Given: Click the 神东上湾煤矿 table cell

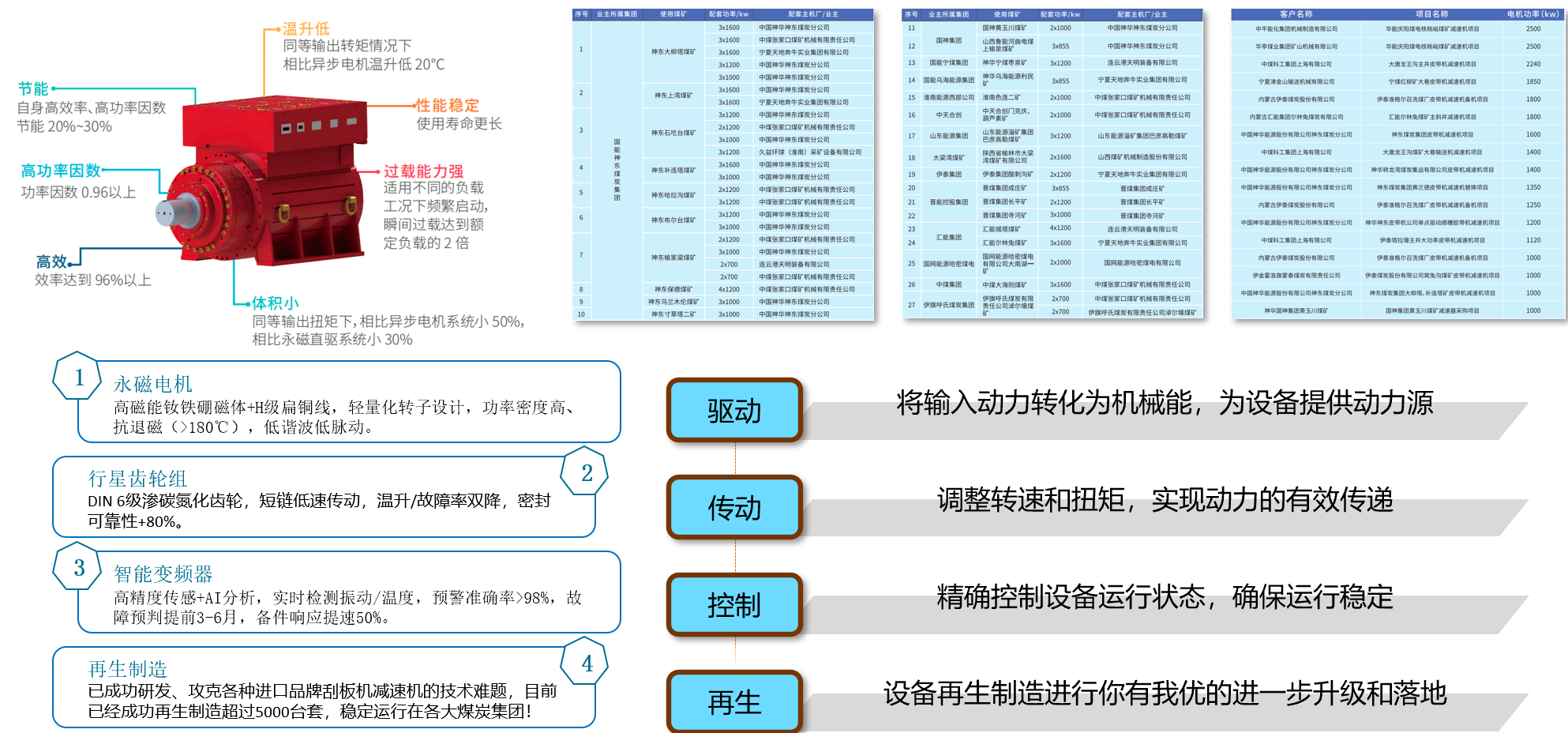Looking at the screenshot, I should point(673,96).
